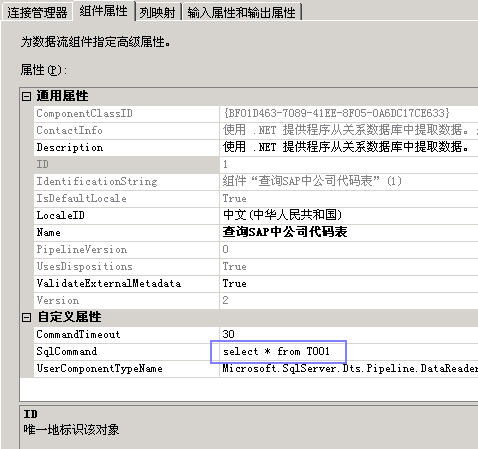Click the 自定义属性 category header
Image resolution: width=478 pixels, height=449 pixels.
coord(69,317)
